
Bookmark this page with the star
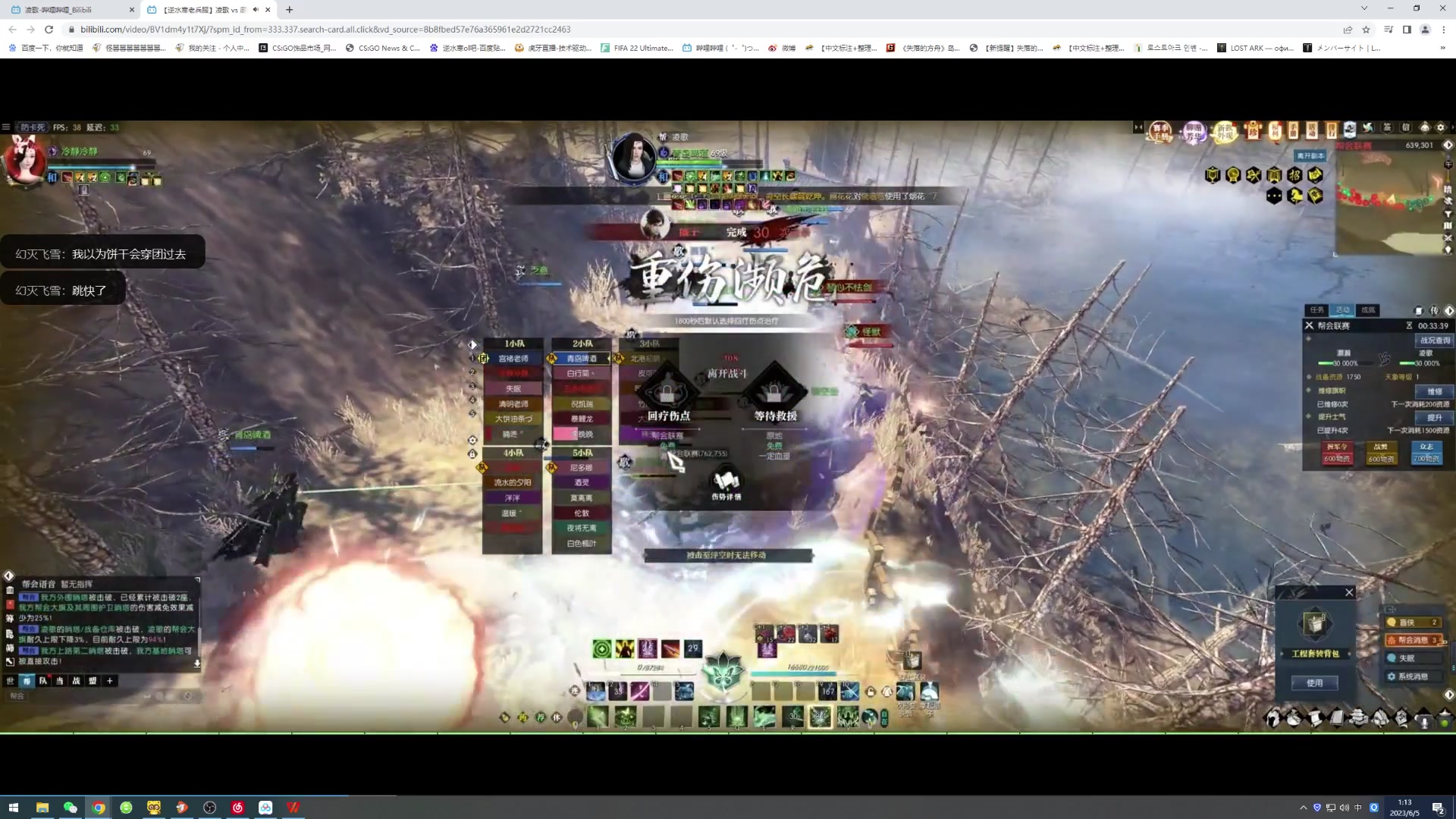1366,30
